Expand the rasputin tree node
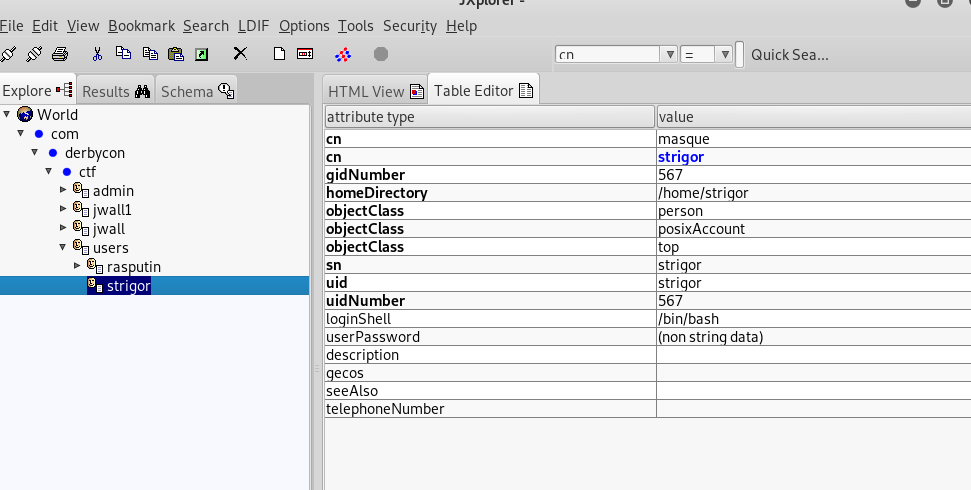This screenshot has width=971, height=490. pyautogui.click(x=78, y=266)
